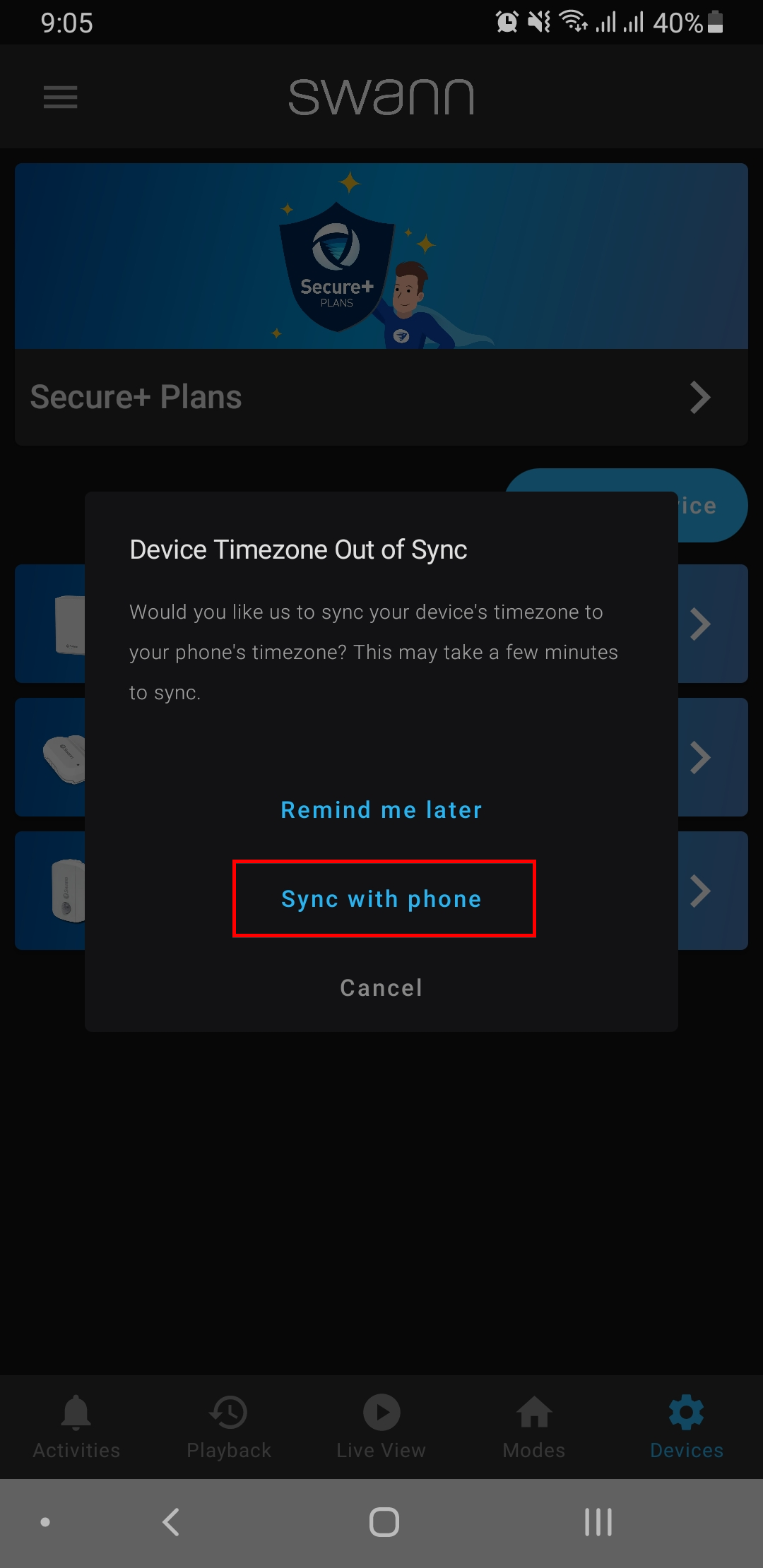Tap Sync with phone
Screen dimensions: 763x1568
tap(381, 899)
